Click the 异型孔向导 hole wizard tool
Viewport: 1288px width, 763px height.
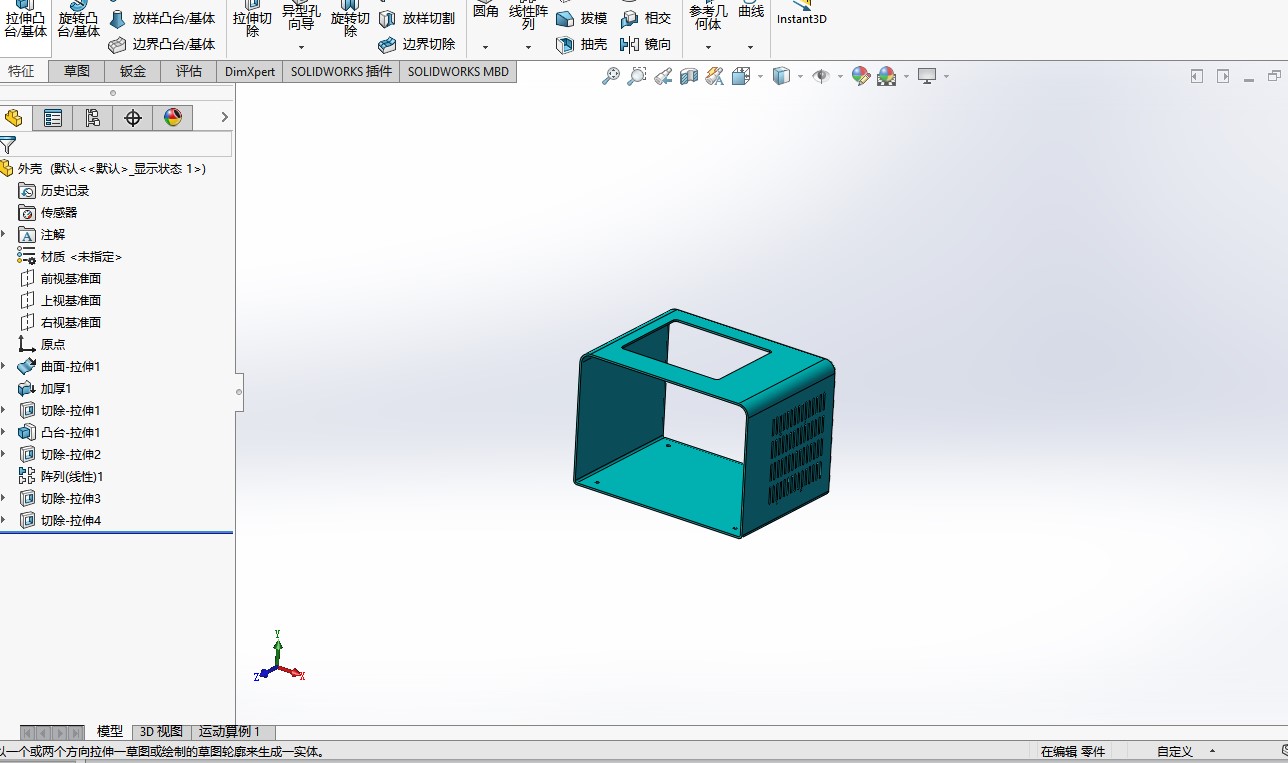301,16
